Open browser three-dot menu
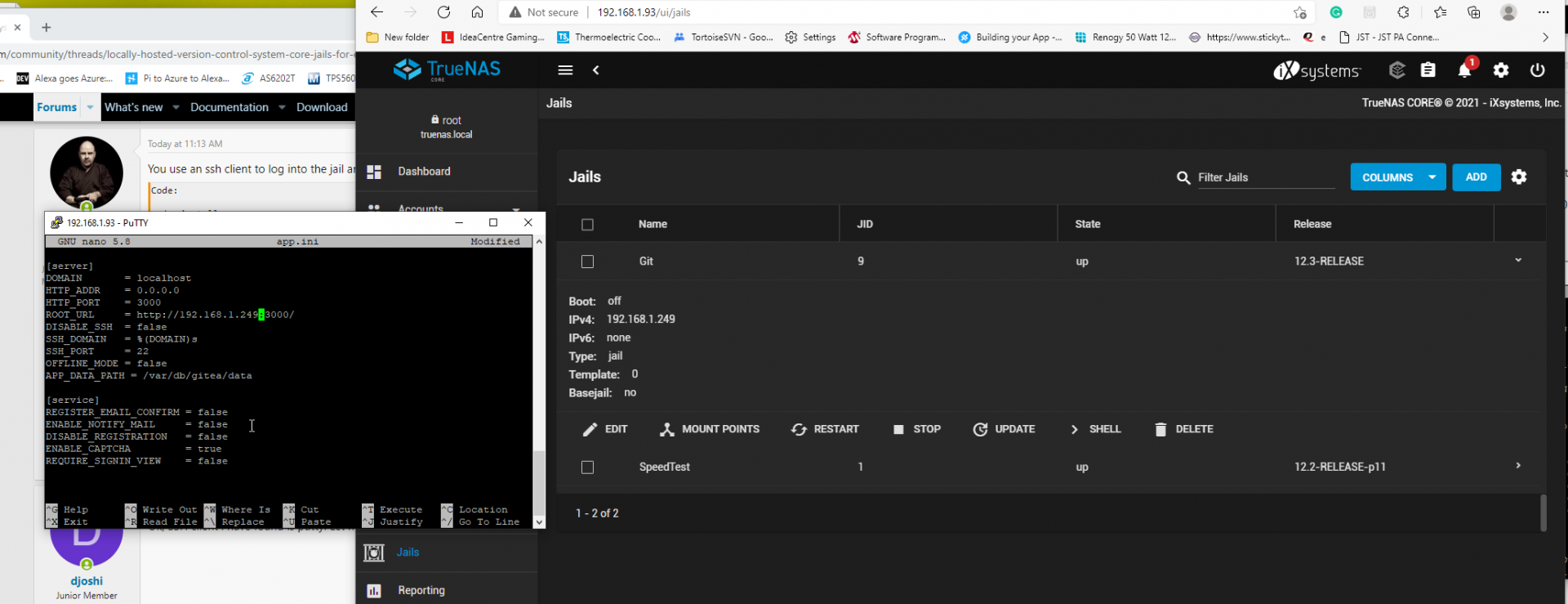This screenshot has height=604, width=1568. click(x=1543, y=12)
